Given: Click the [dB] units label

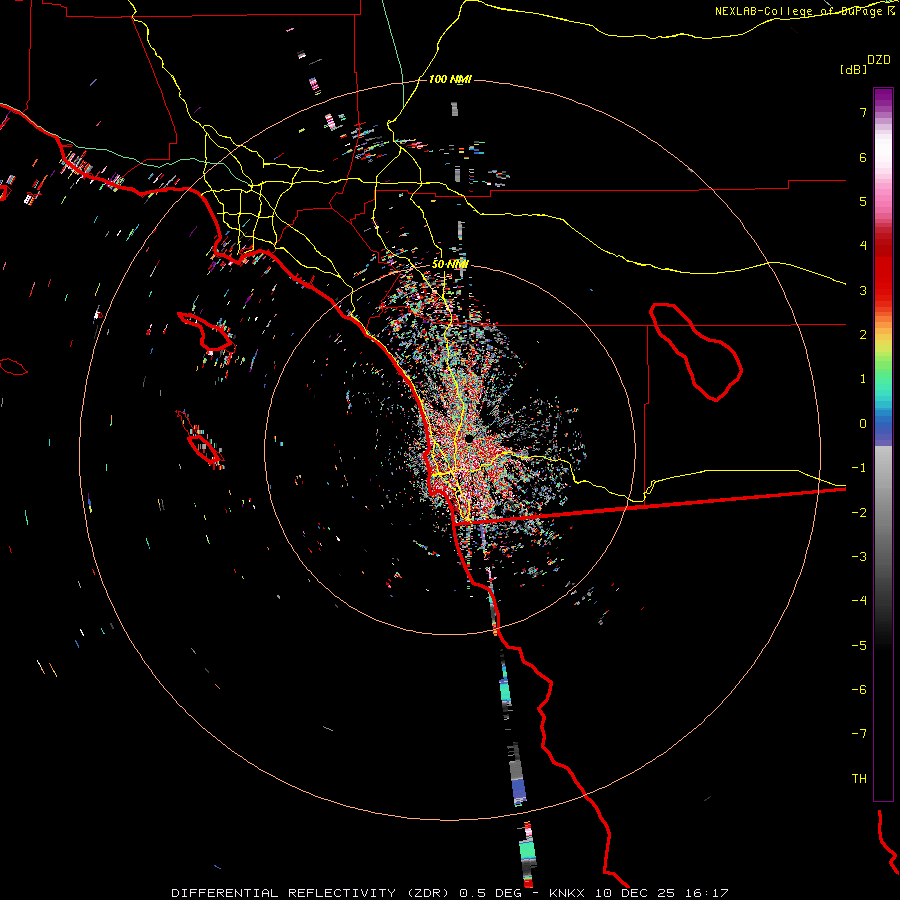Looking at the screenshot, I should [853, 69].
